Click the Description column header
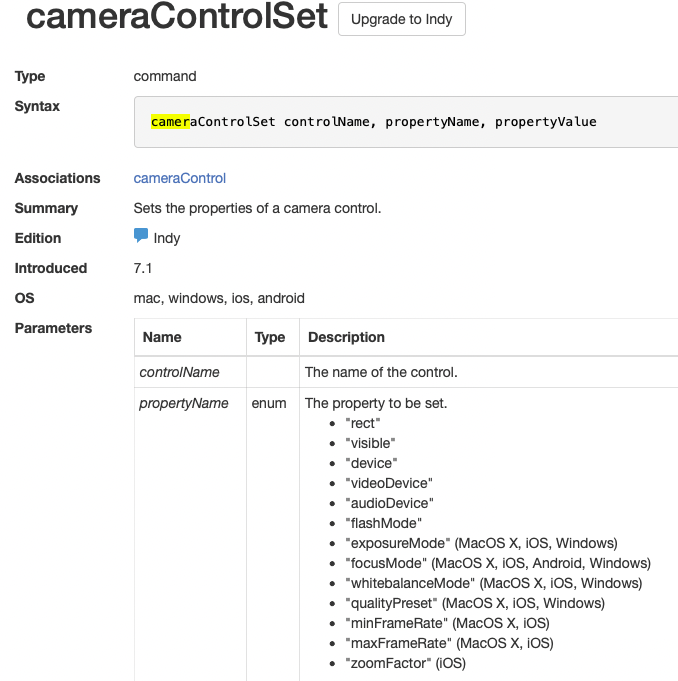The image size is (678, 681). (346, 337)
